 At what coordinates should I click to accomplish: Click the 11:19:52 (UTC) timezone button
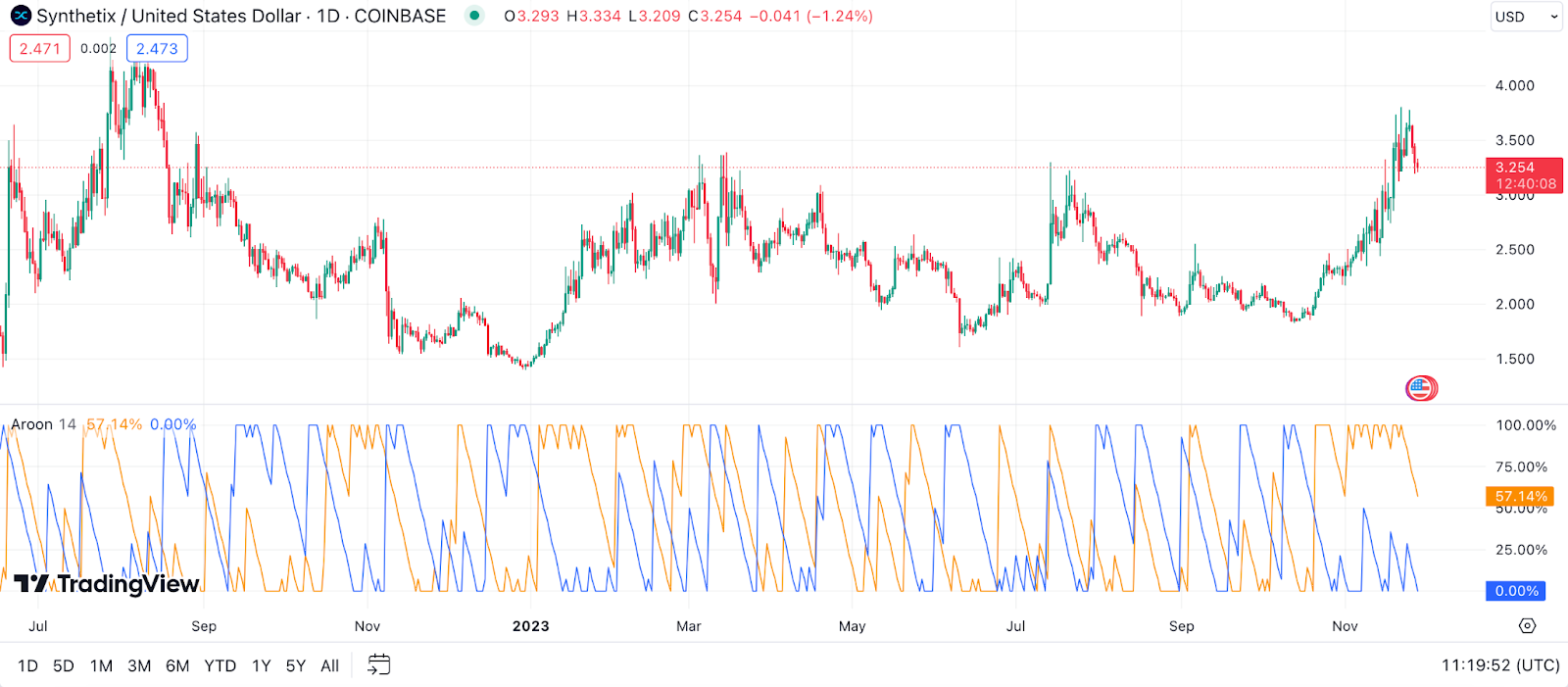click(x=1499, y=665)
